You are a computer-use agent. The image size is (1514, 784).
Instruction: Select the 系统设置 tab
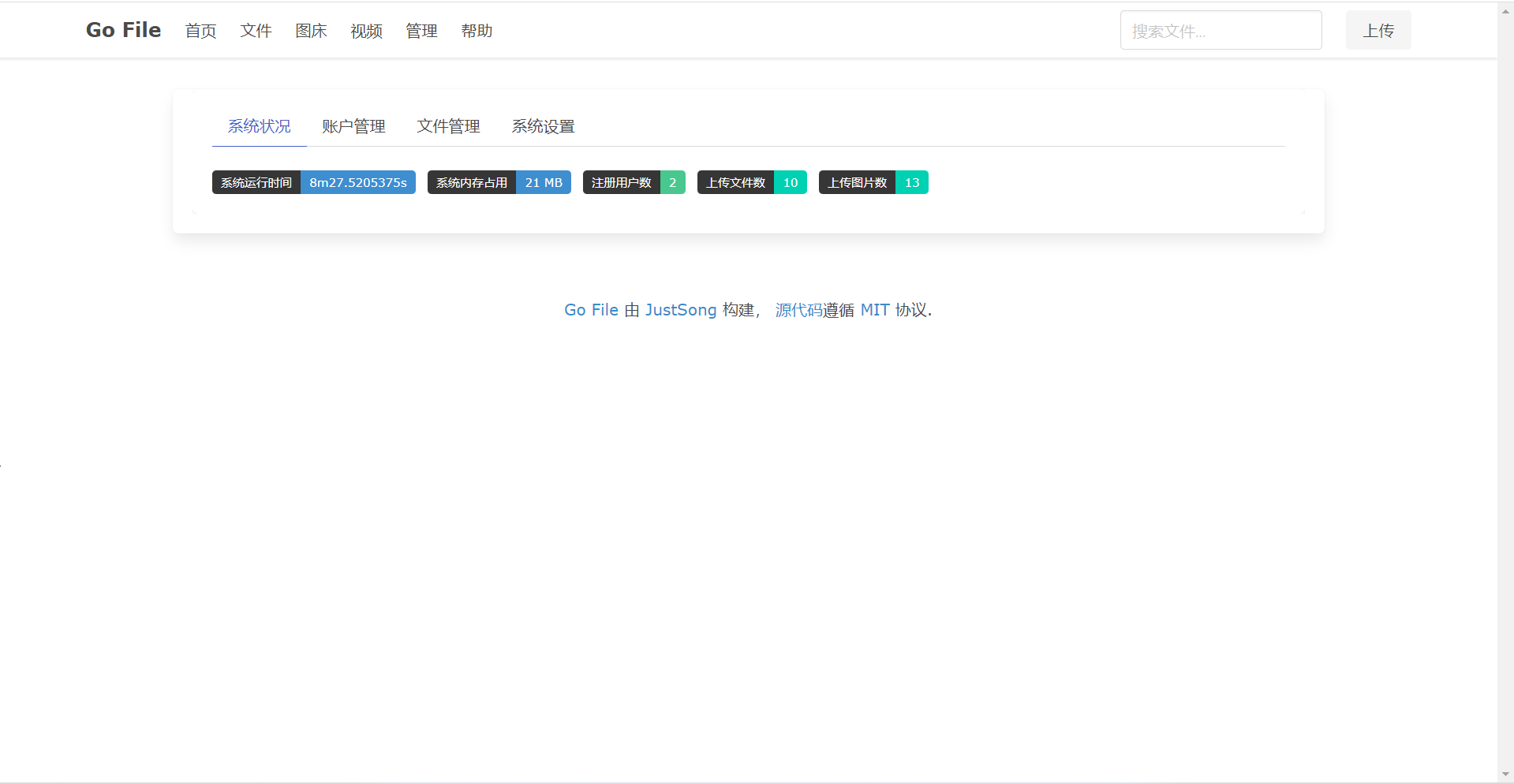pyautogui.click(x=543, y=126)
